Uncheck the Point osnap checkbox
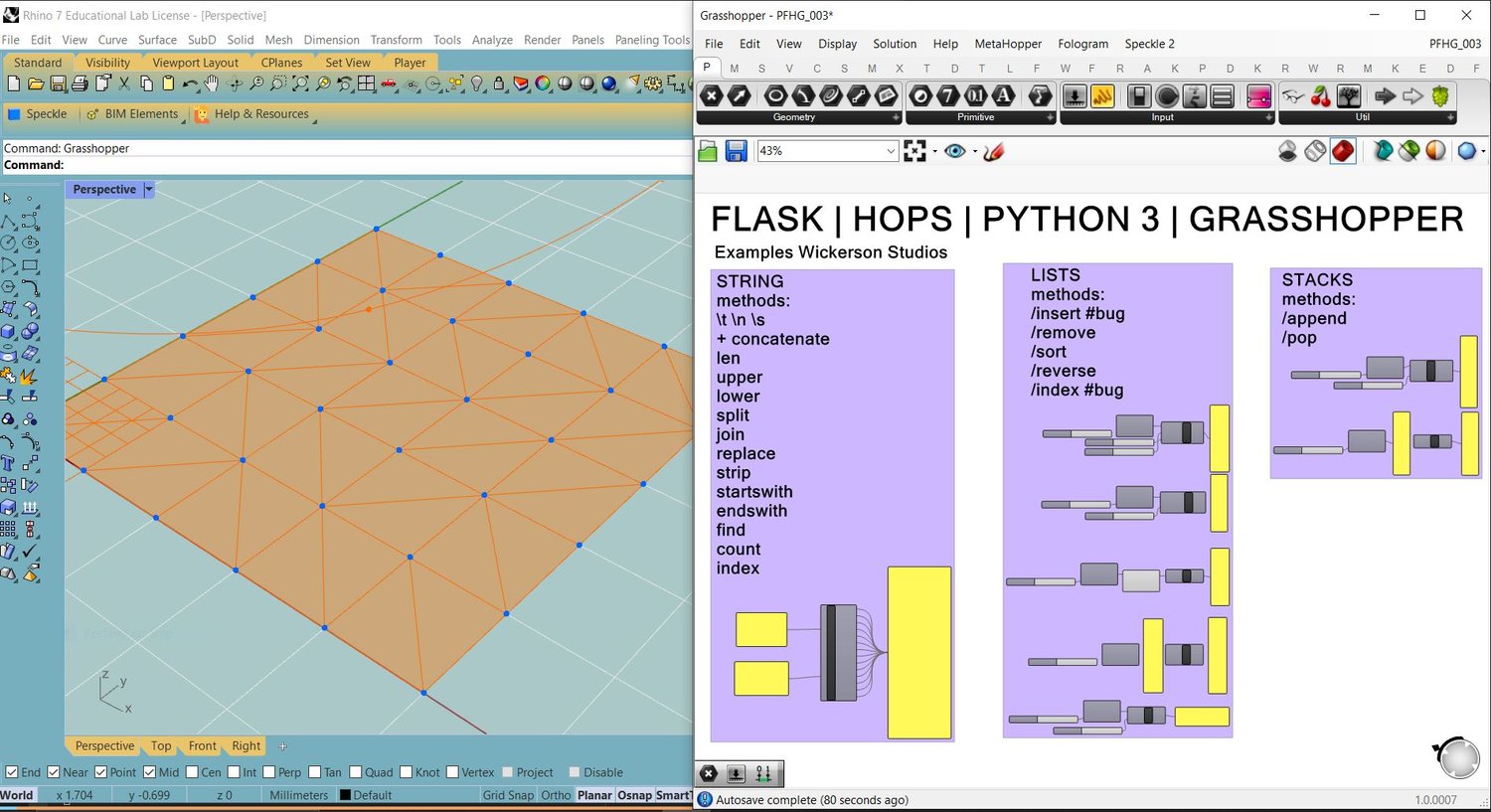 100,772
